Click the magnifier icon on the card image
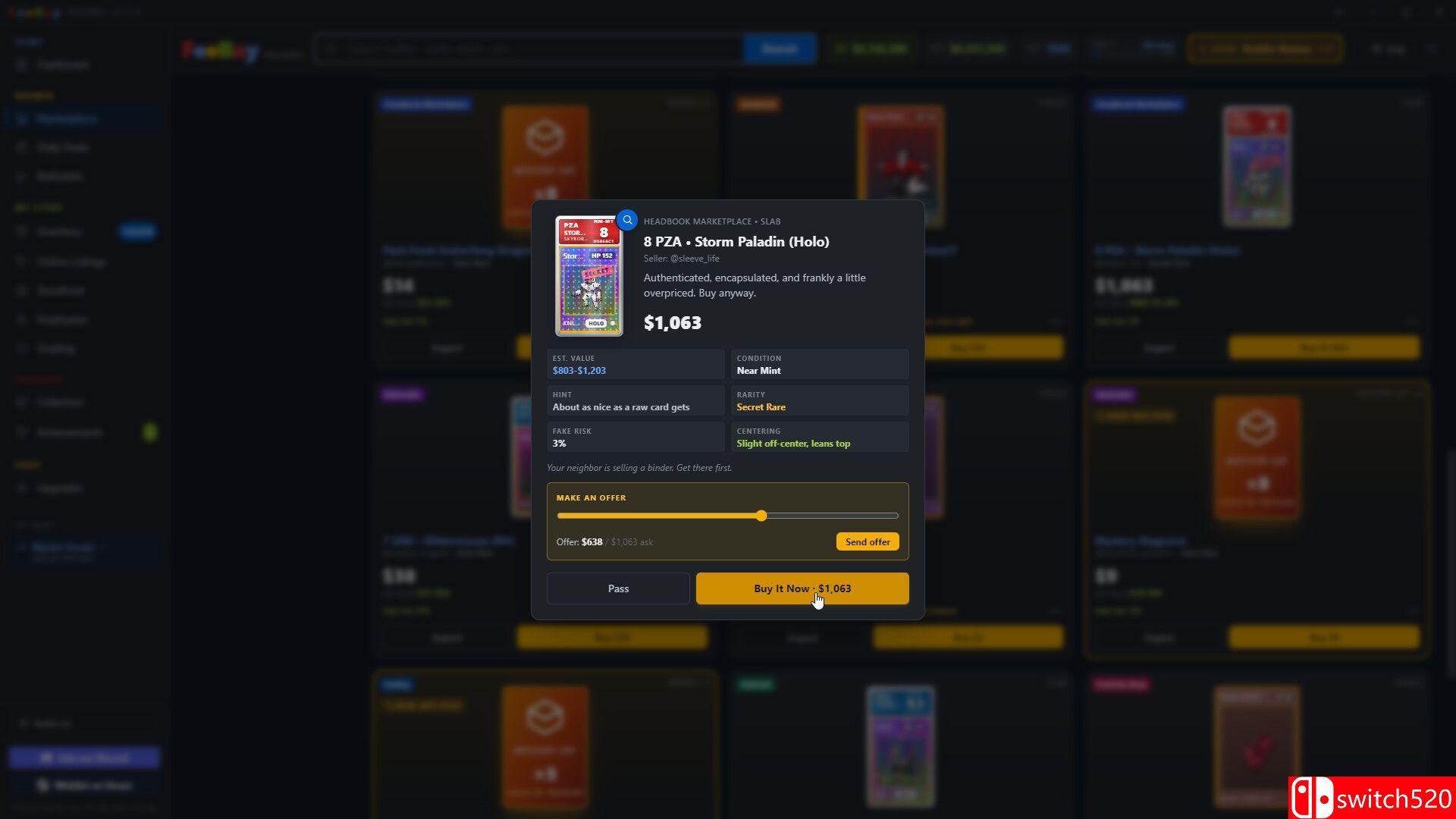 [627, 220]
